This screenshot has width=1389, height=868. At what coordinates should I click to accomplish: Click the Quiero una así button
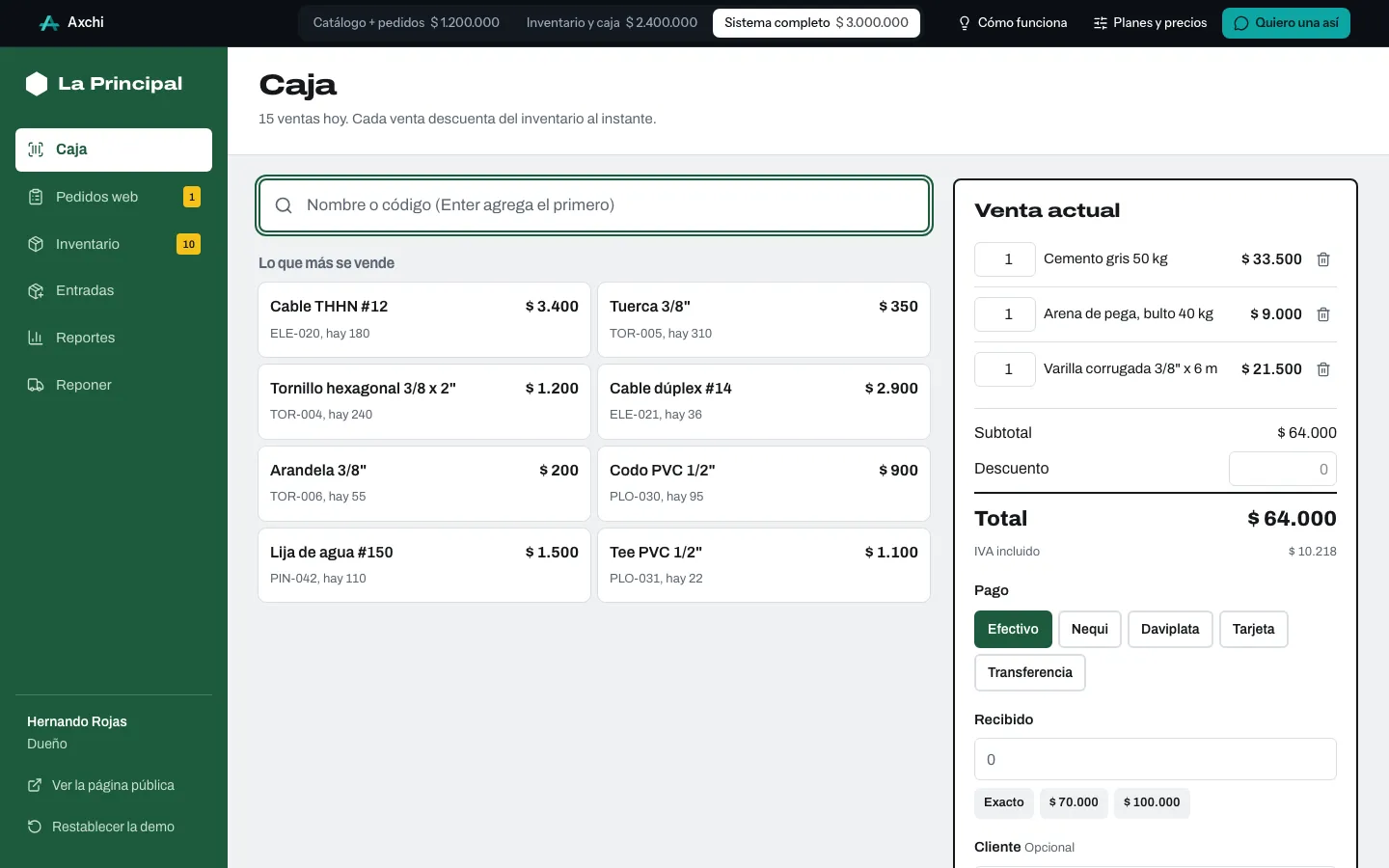tap(1286, 23)
